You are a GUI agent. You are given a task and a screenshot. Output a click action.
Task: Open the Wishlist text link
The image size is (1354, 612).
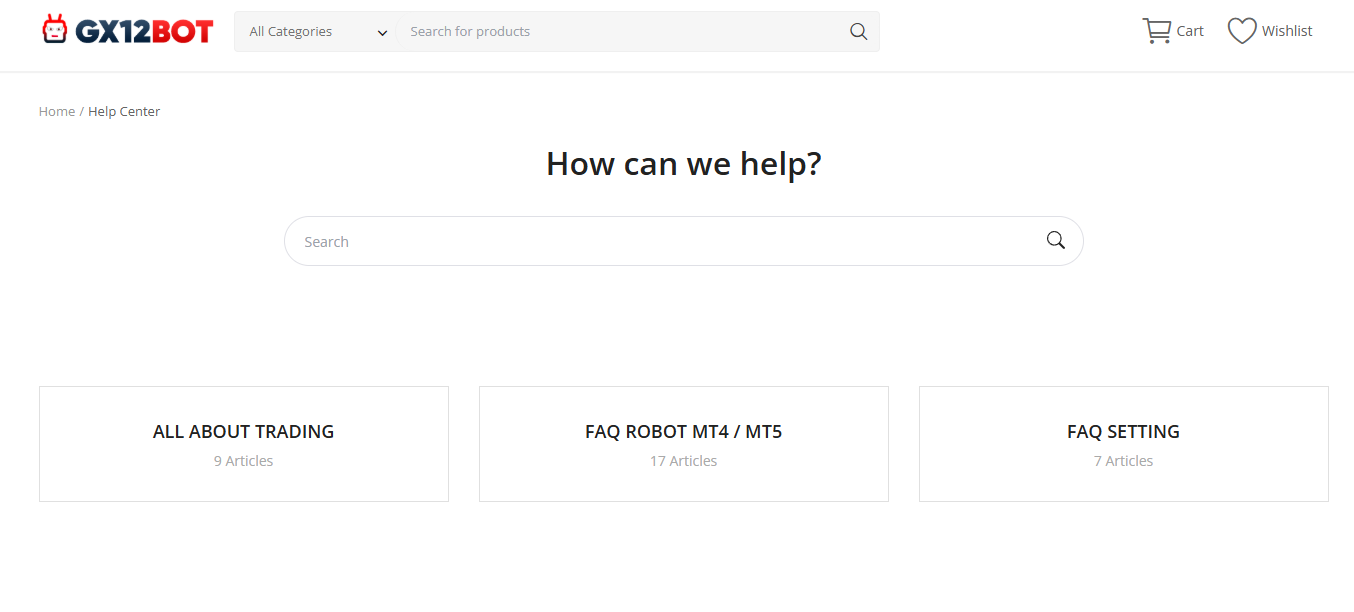coord(1287,31)
